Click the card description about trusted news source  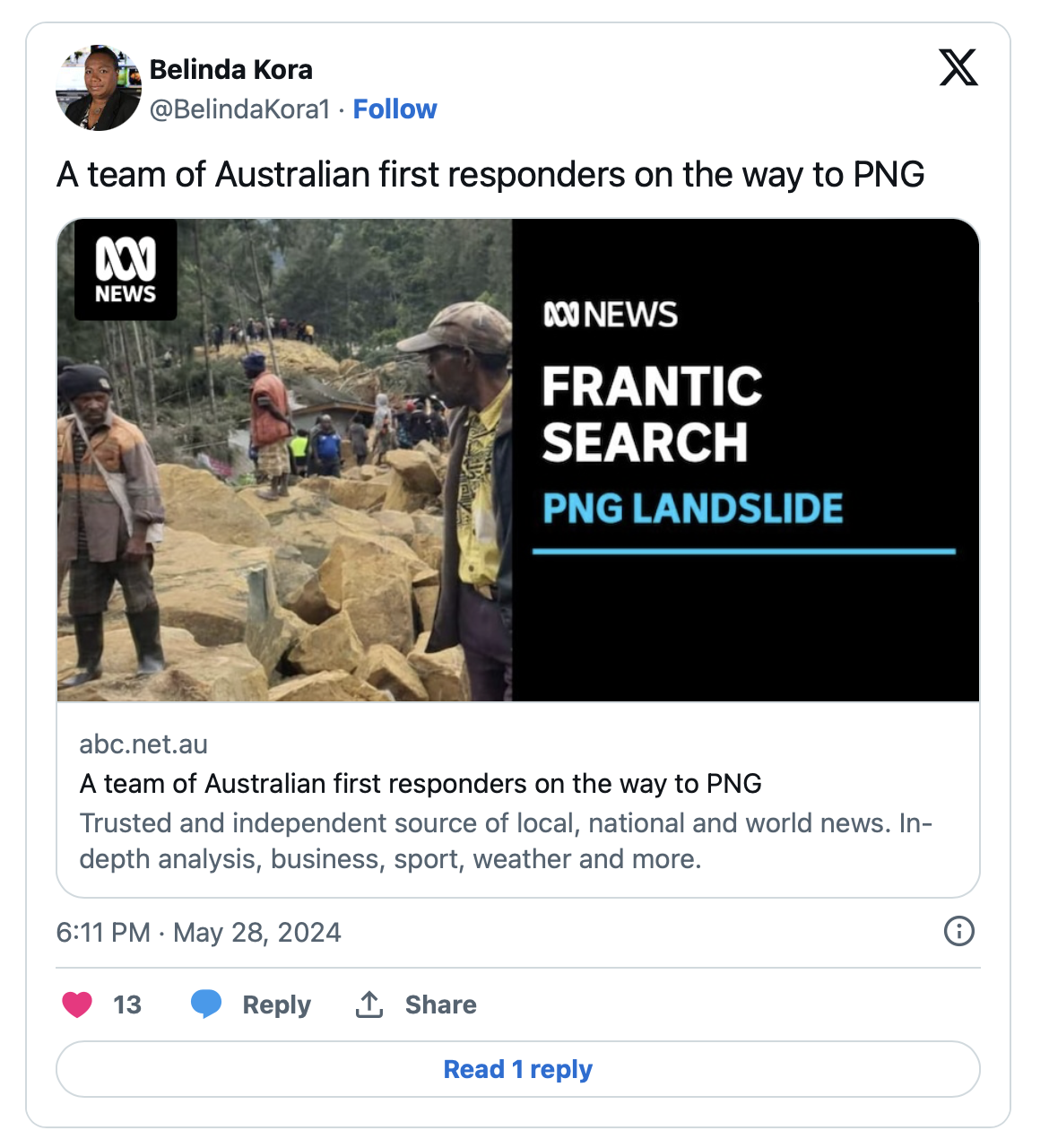pos(506,841)
